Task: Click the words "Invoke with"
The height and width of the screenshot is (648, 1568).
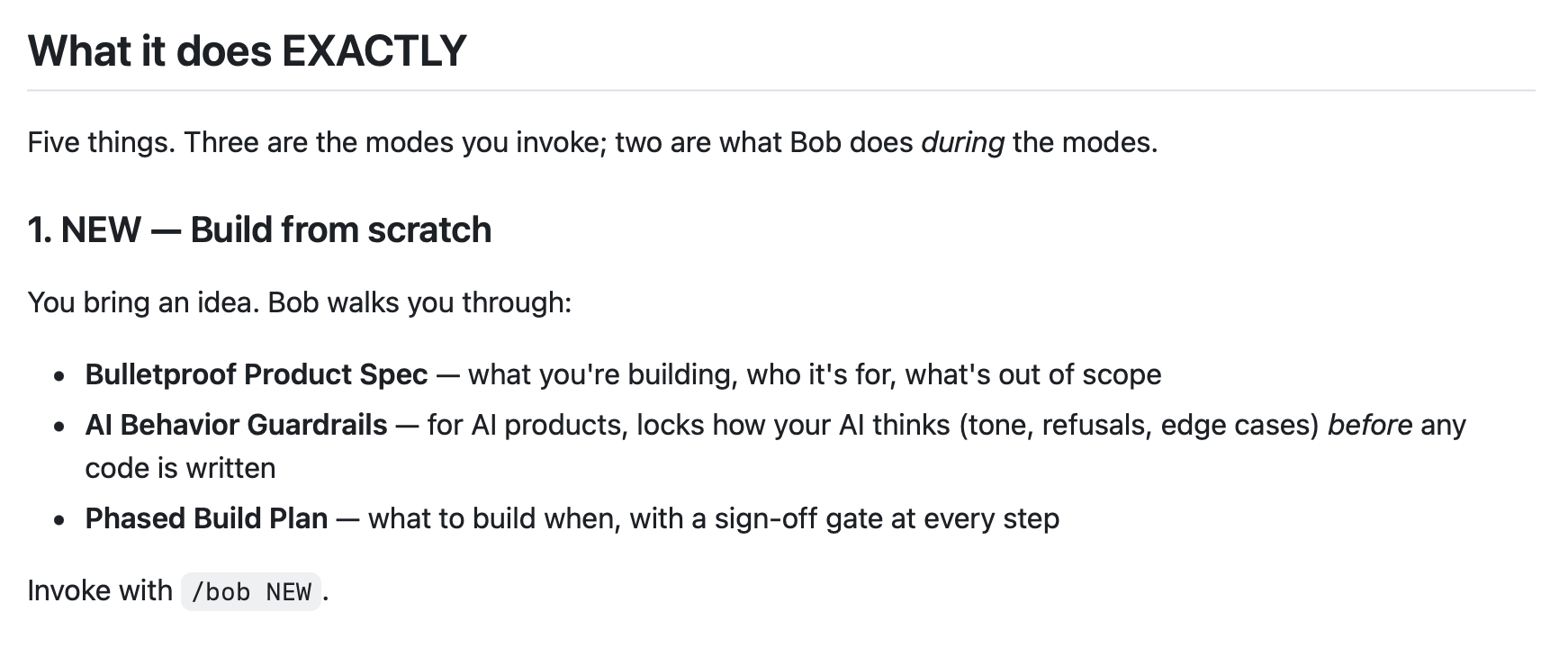Action: coord(100,590)
